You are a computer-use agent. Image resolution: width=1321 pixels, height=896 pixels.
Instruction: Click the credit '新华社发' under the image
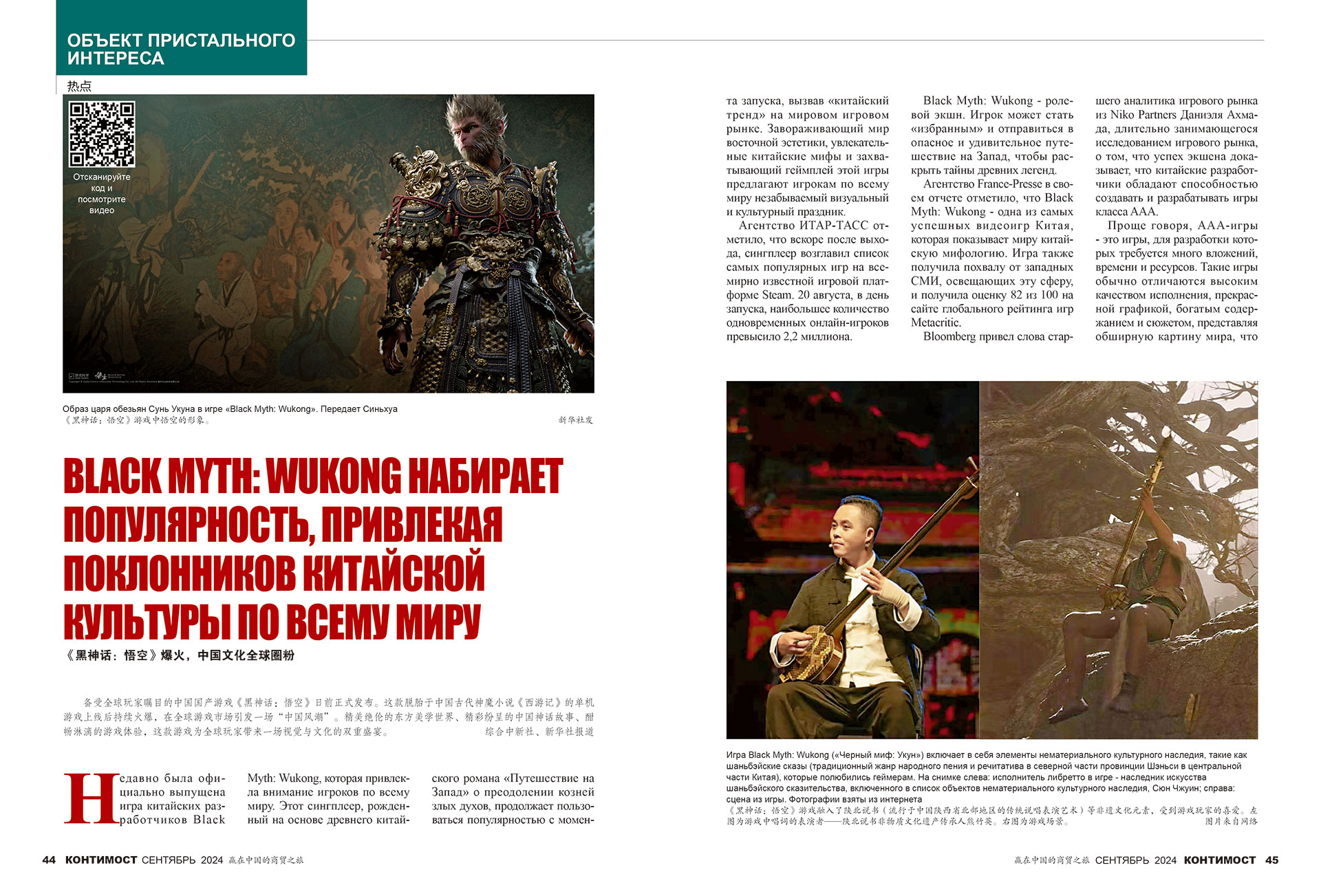(x=575, y=420)
